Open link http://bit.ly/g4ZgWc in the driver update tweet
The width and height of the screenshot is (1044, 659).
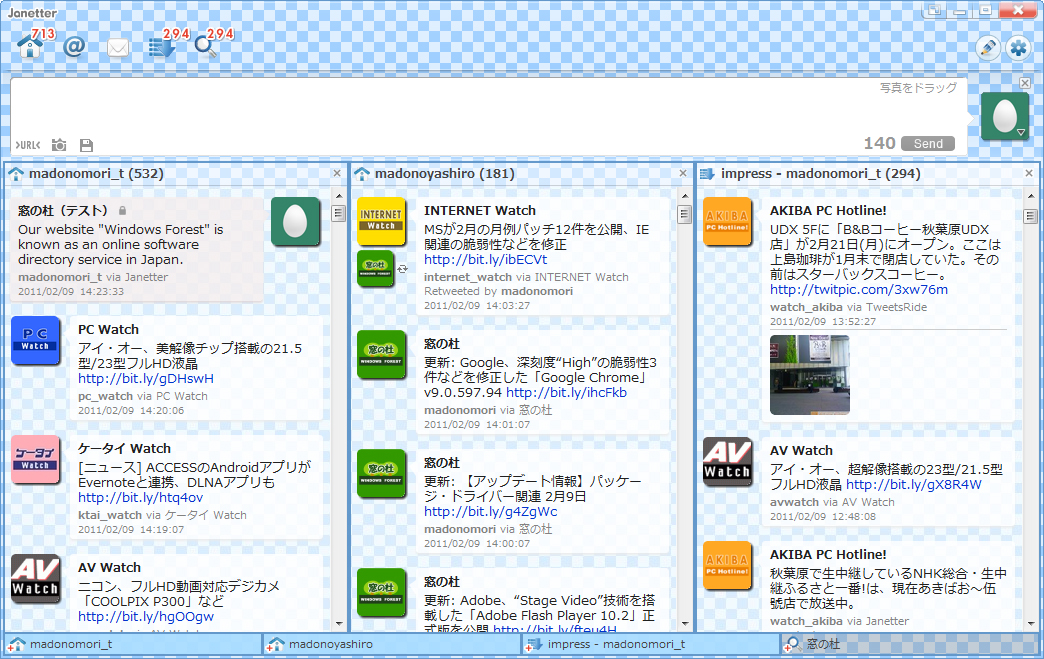(x=491, y=512)
